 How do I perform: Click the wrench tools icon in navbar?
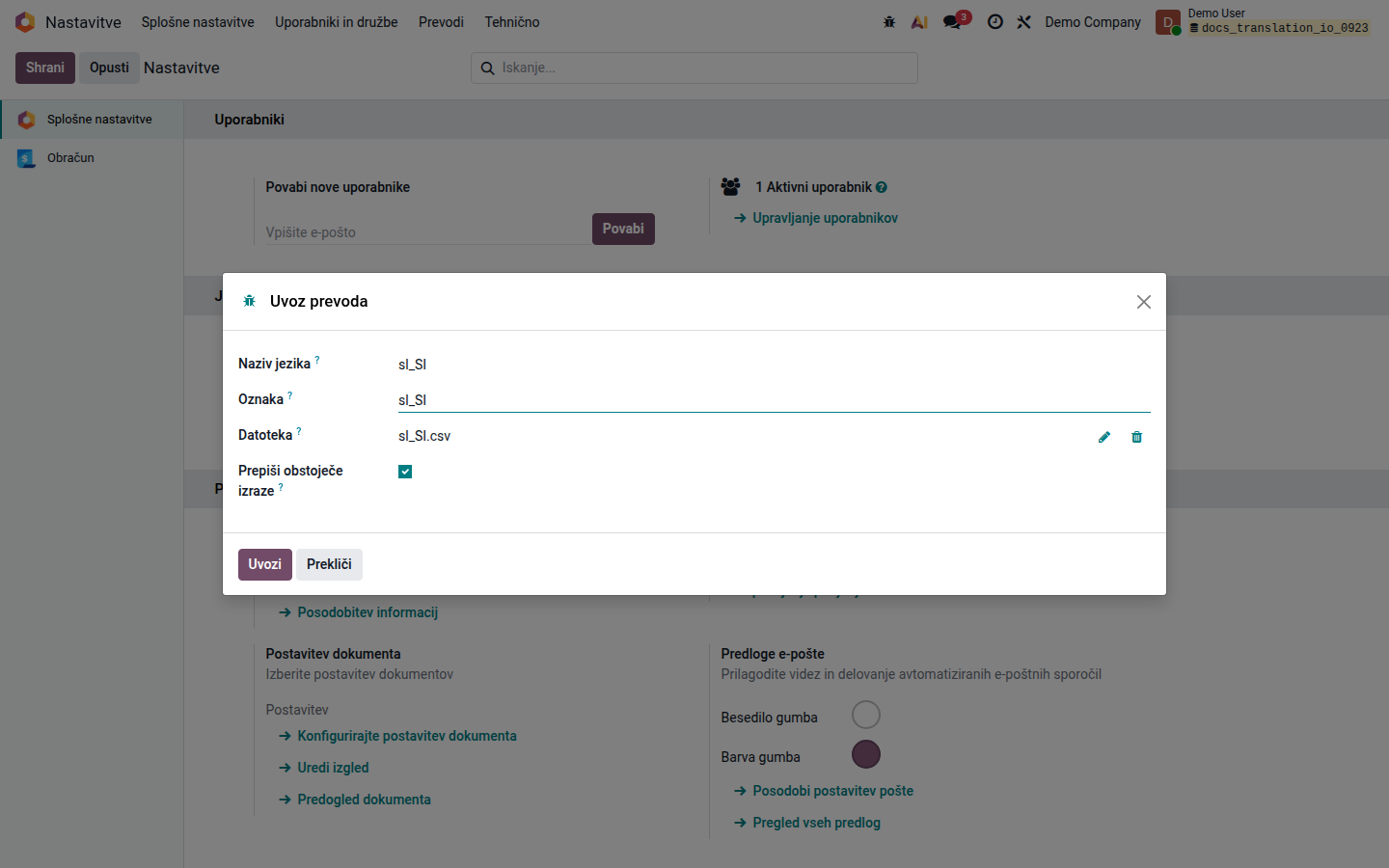pyautogui.click(x=1024, y=22)
